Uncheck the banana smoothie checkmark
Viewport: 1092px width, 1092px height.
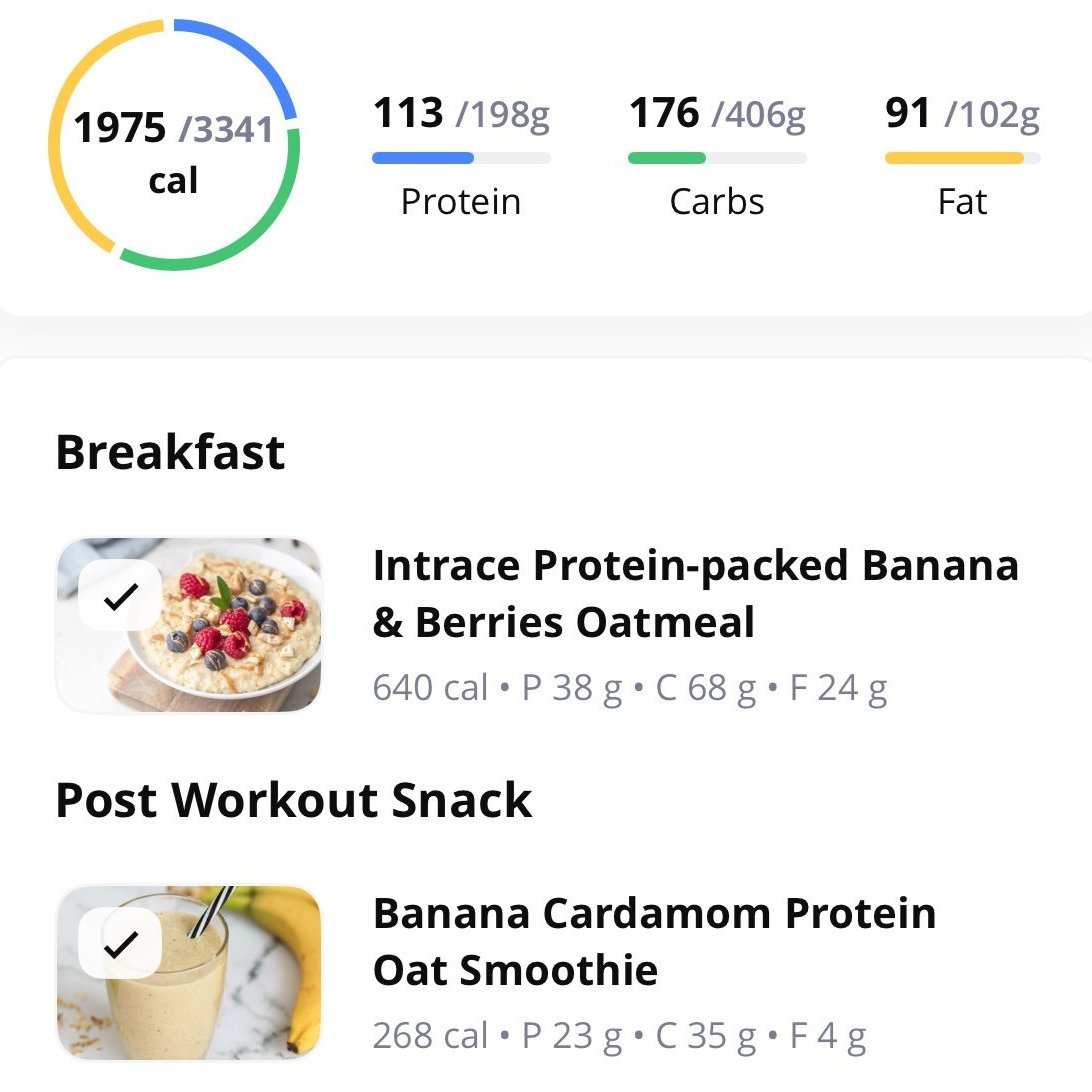[120, 943]
